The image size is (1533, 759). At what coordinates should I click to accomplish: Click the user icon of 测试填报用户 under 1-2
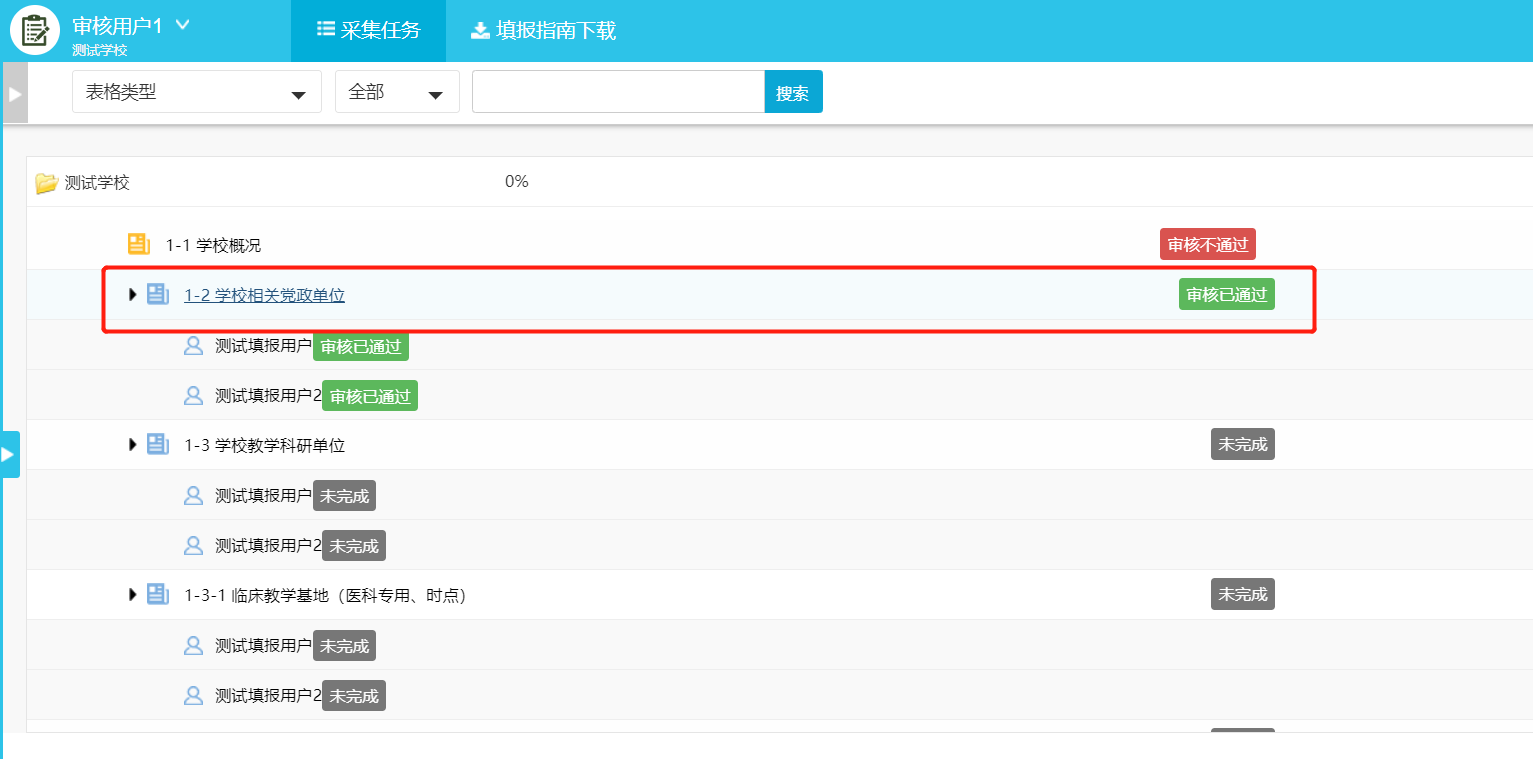(x=193, y=346)
